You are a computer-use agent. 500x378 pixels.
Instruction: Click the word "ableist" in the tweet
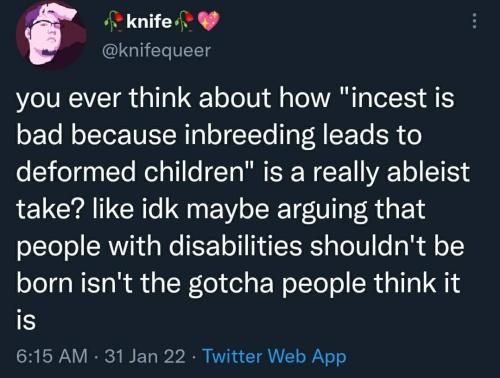[x=428, y=172]
